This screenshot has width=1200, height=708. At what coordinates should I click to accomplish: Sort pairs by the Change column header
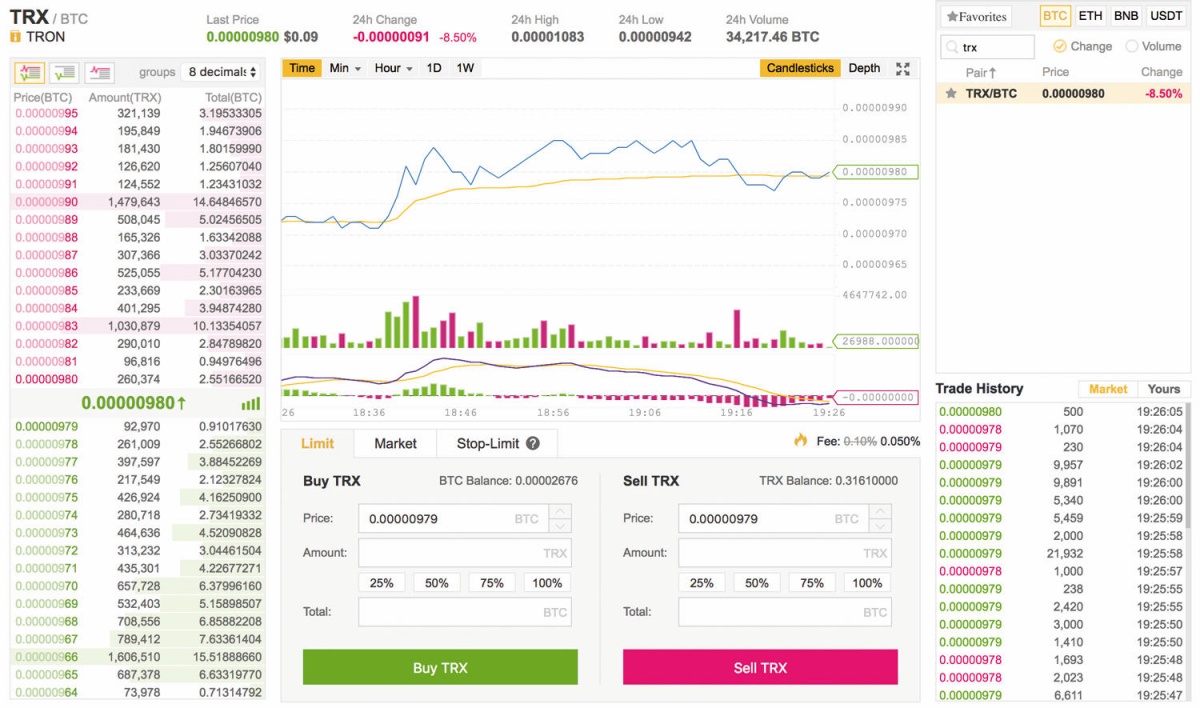coord(1161,72)
